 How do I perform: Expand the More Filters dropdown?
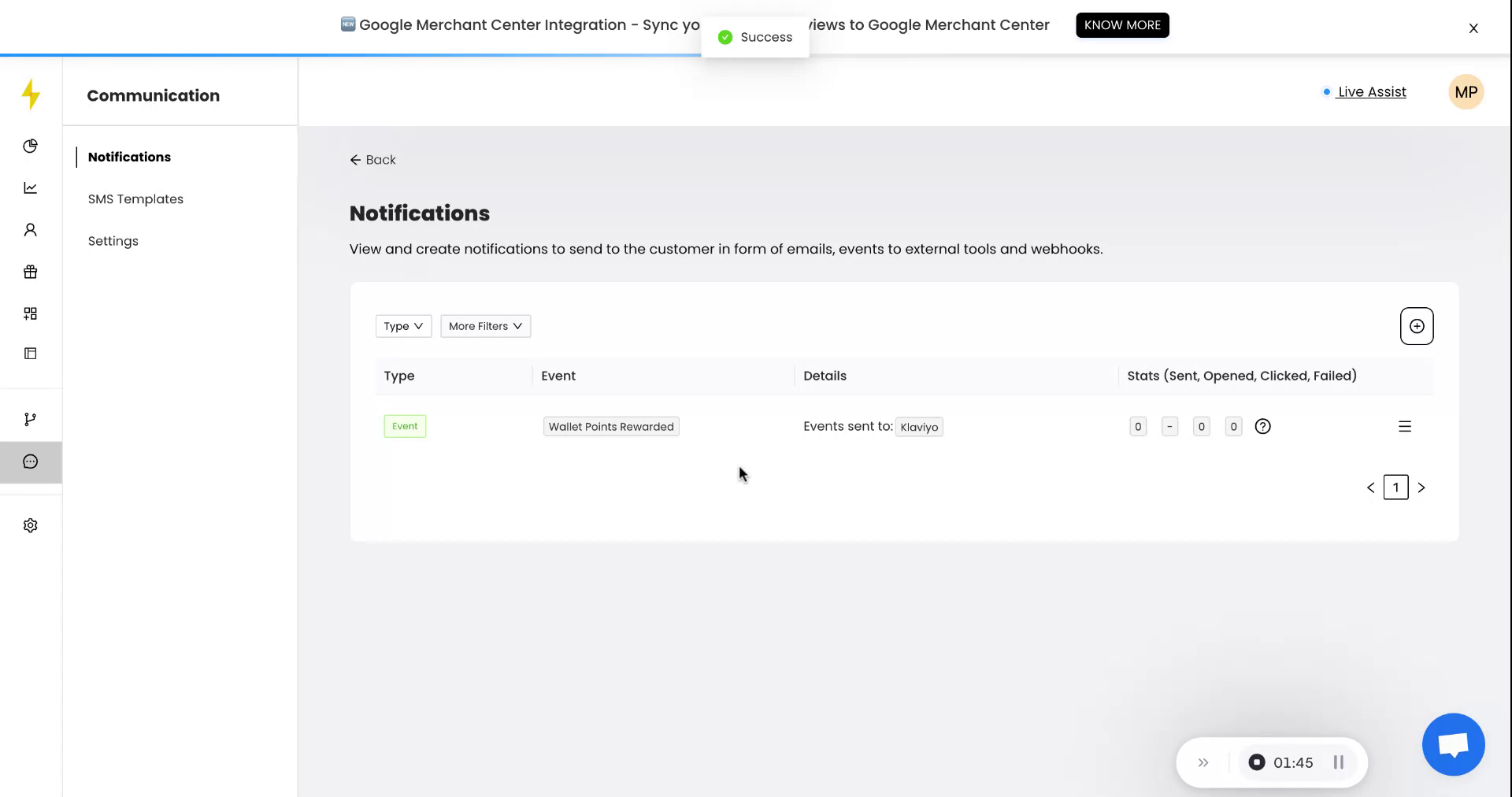click(x=485, y=326)
